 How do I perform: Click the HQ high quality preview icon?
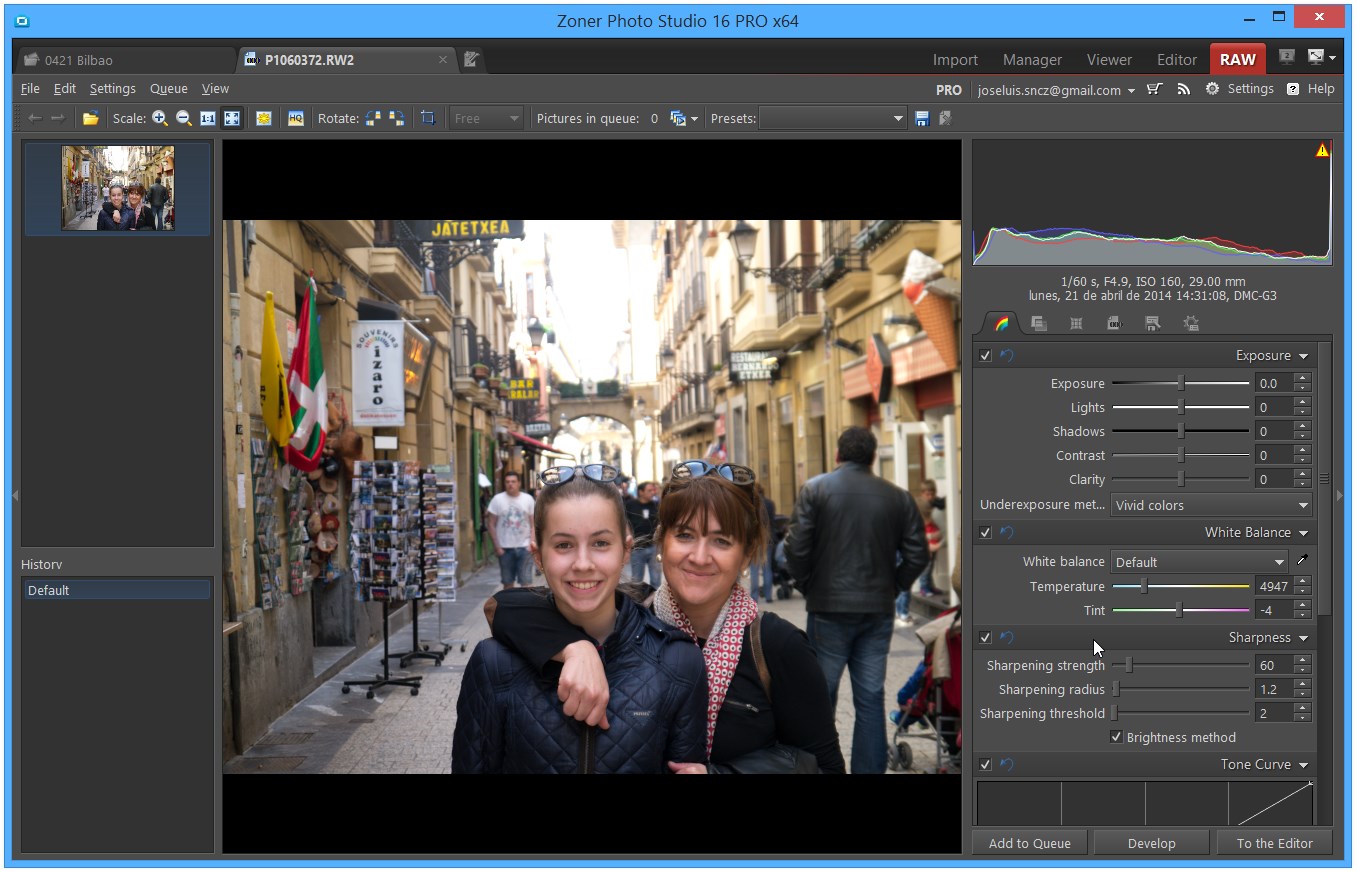[296, 118]
